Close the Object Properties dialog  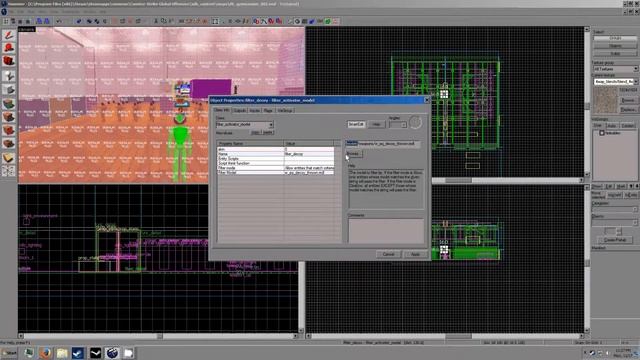pyautogui.click(x=427, y=100)
